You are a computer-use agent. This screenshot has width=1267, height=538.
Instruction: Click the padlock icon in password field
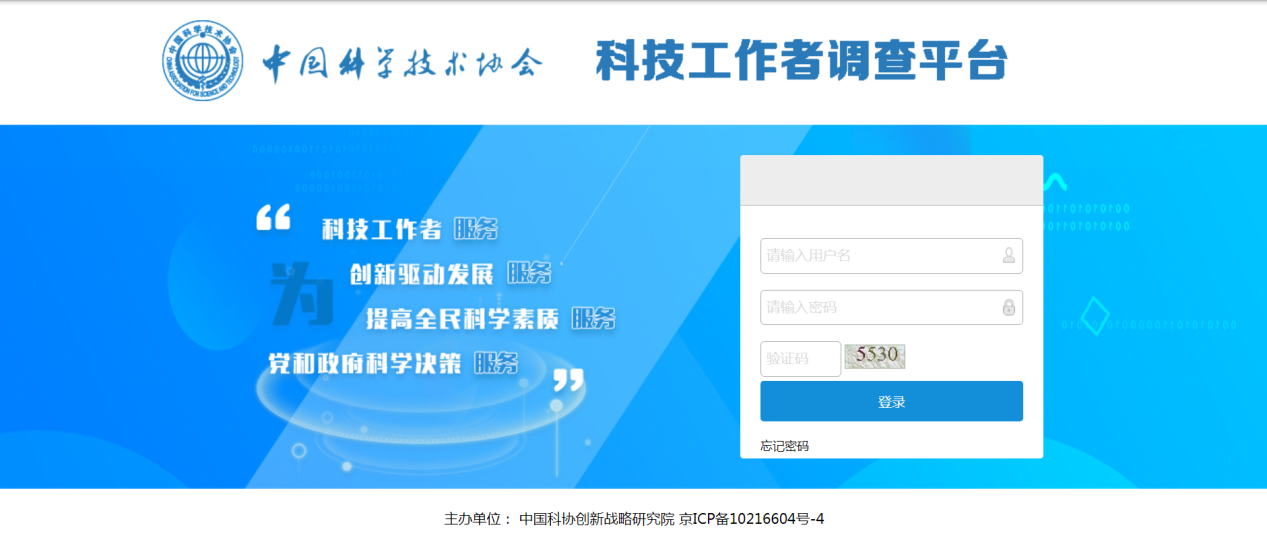click(1009, 307)
